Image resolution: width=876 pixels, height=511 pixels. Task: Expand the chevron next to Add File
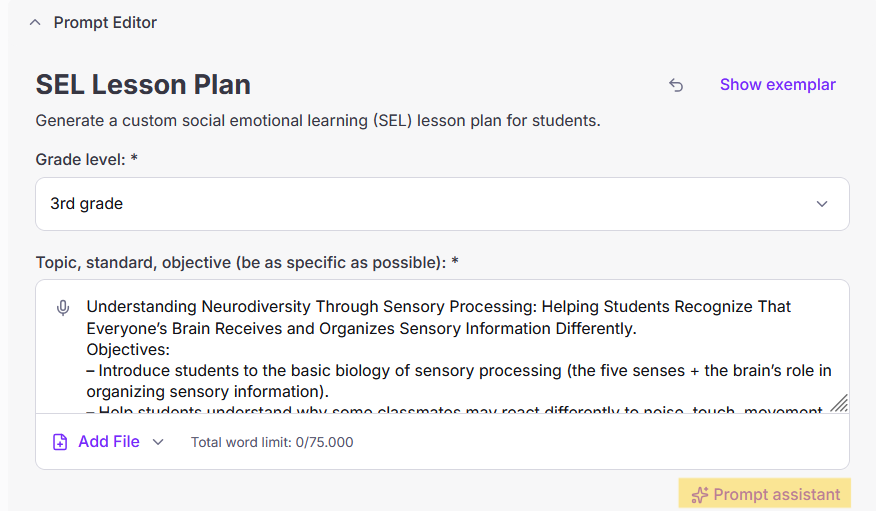click(158, 442)
